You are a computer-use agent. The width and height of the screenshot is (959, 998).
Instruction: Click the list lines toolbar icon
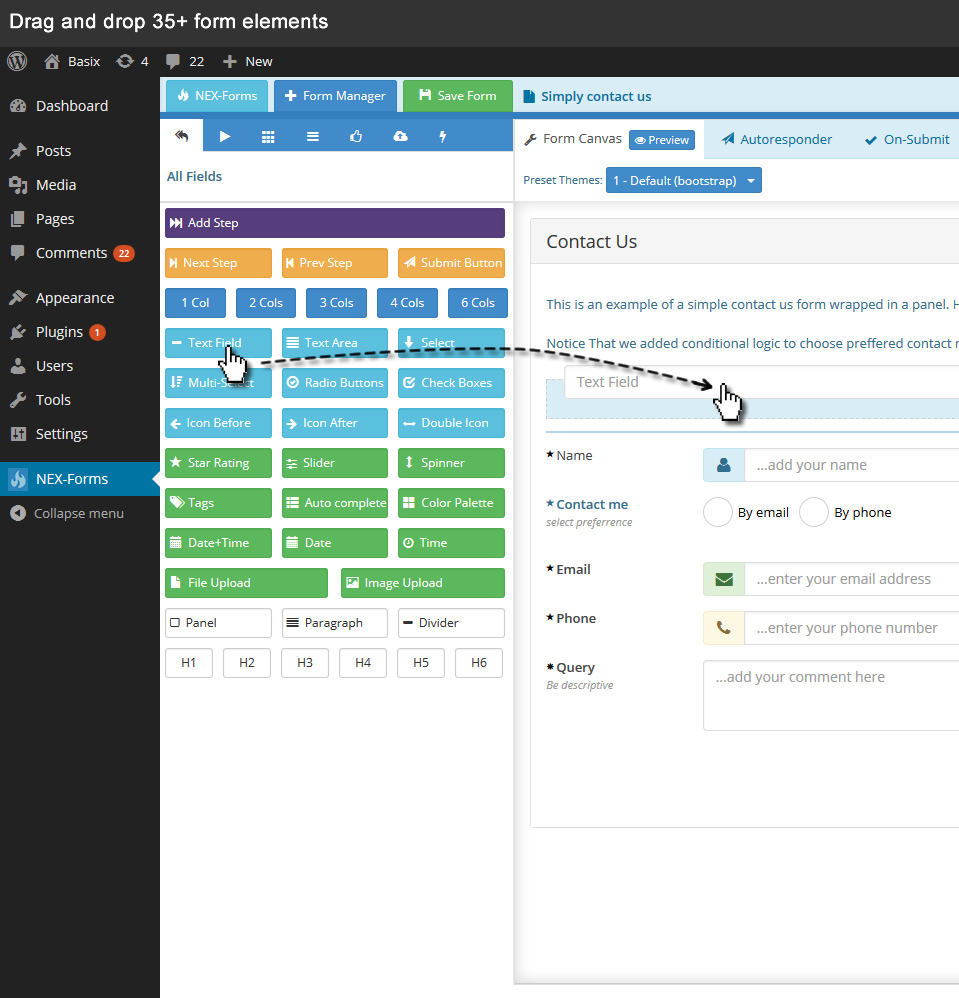coord(312,136)
